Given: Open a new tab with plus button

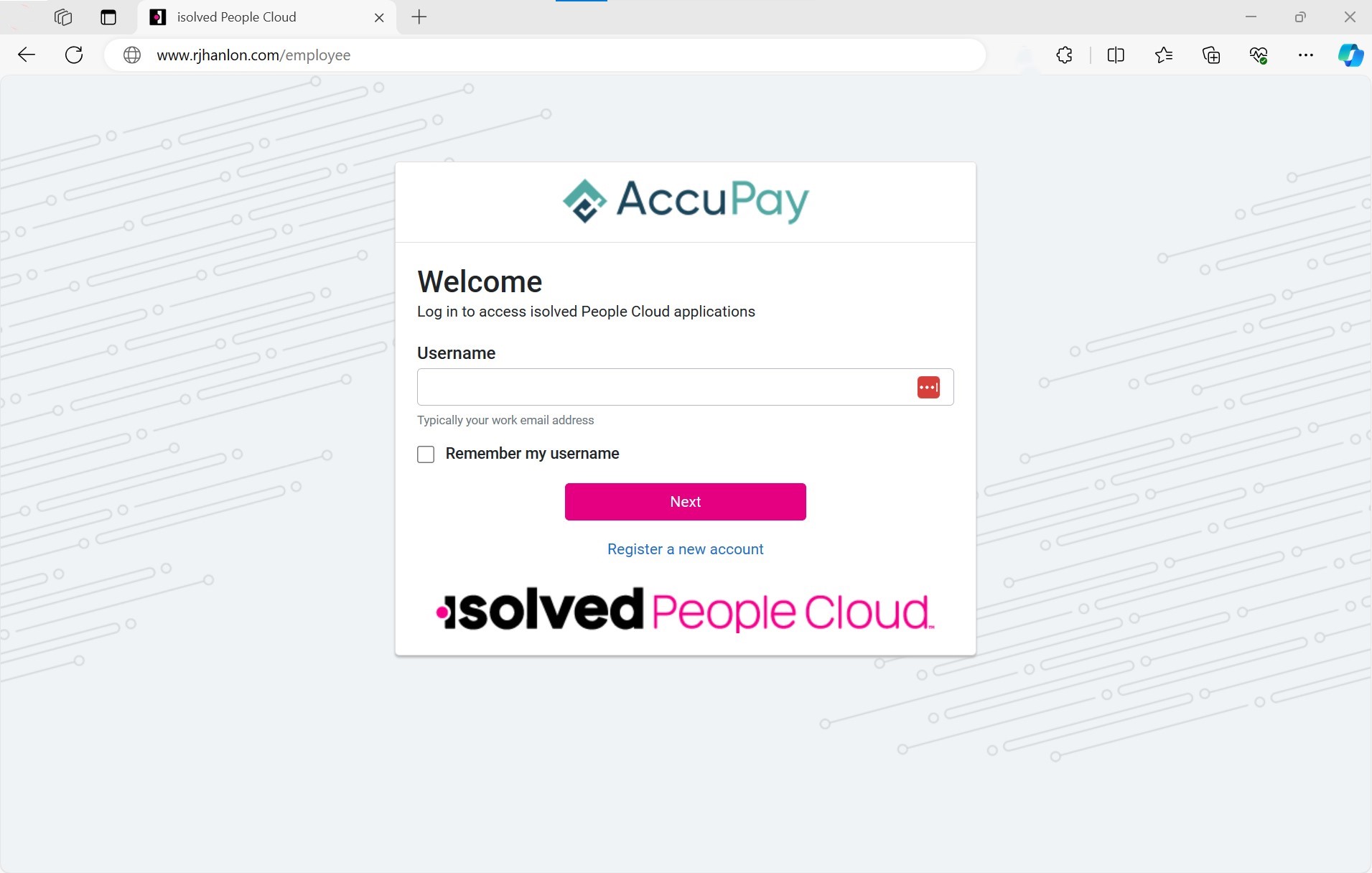Looking at the screenshot, I should pos(419,17).
